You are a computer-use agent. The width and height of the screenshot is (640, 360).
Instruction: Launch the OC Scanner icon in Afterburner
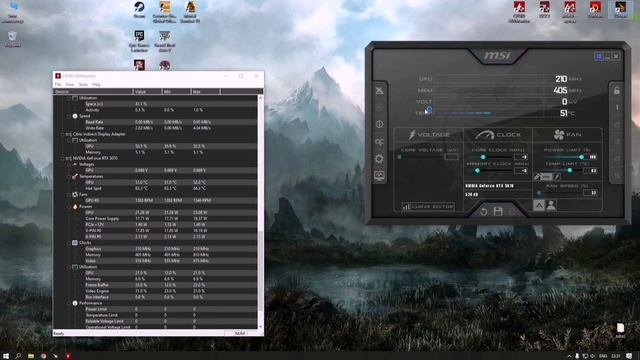[380, 142]
